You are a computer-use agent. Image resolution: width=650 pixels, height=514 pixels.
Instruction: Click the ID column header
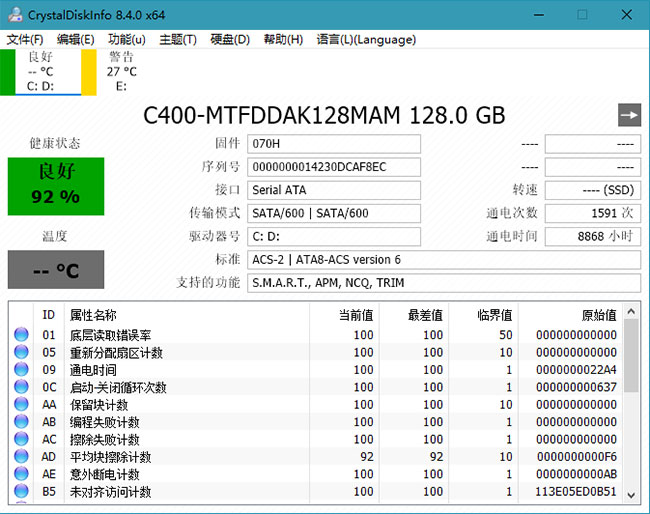click(x=49, y=315)
